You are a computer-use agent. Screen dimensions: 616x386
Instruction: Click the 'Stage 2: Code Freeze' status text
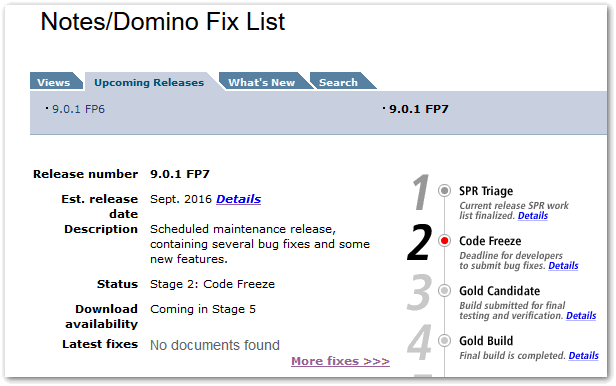point(213,284)
